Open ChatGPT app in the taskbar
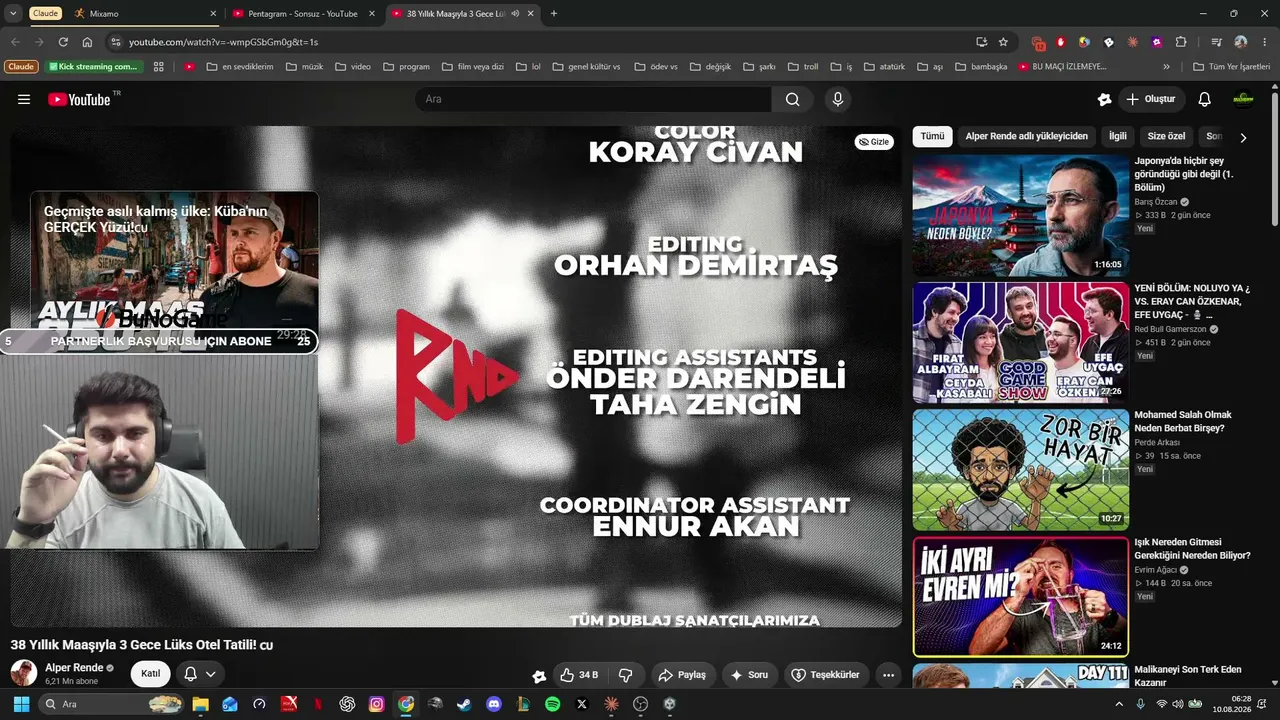 (347, 704)
